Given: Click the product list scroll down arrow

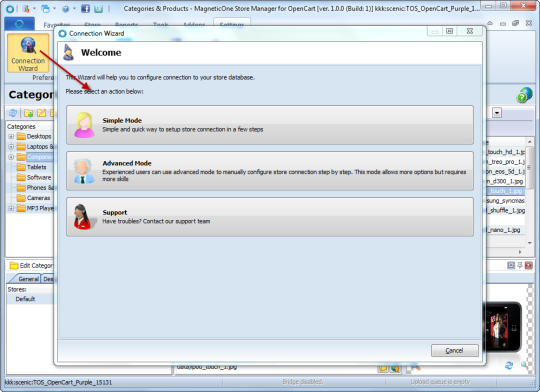Looking at the screenshot, I should tap(530, 243).
